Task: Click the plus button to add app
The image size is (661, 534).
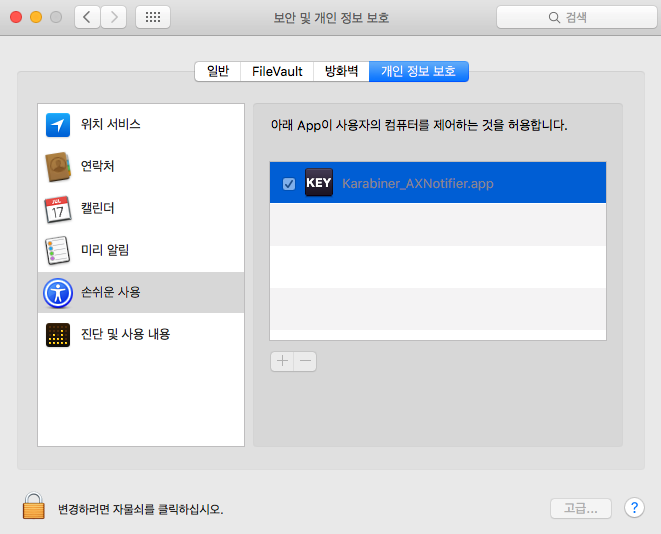Action: pos(282,361)
